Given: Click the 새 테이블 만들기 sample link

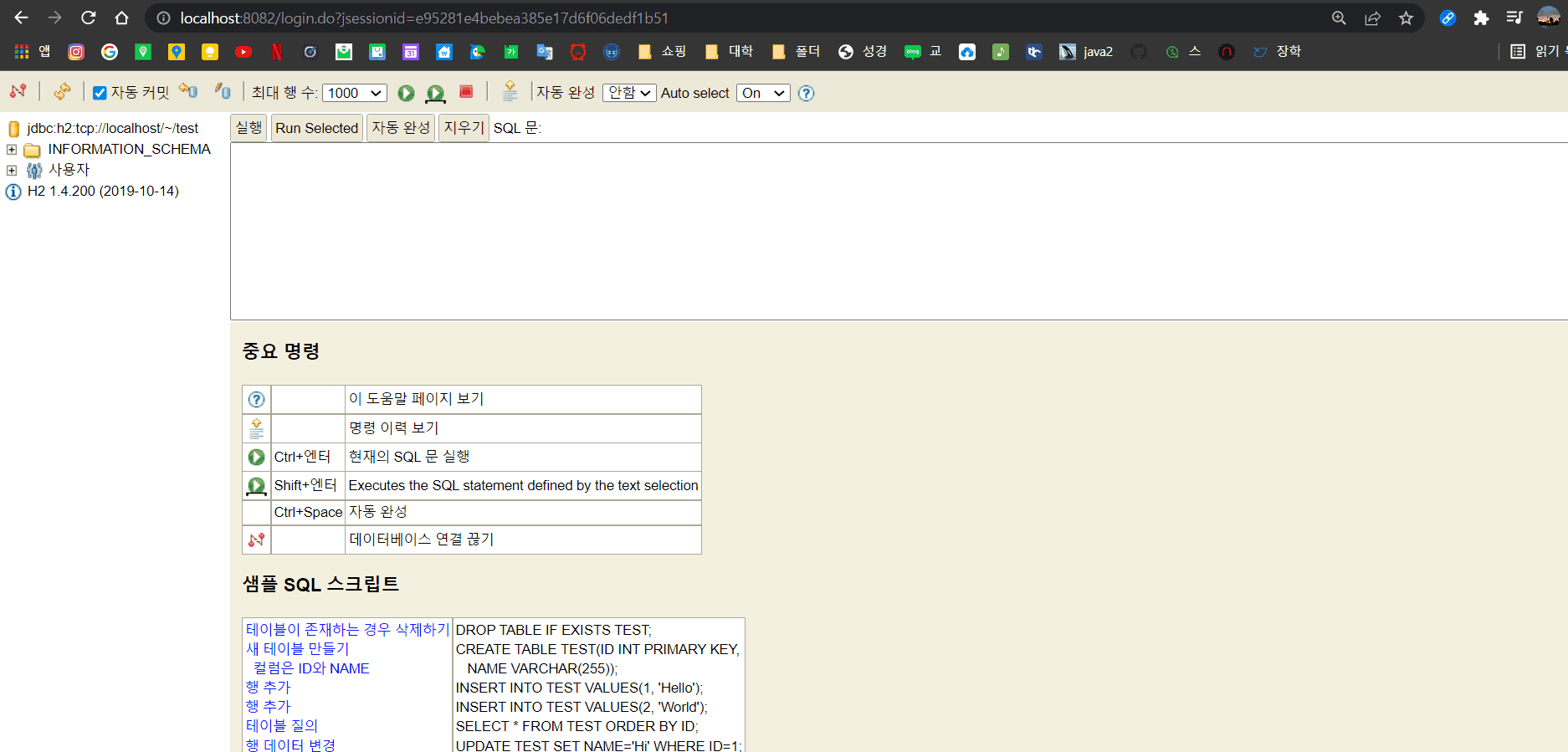Looking at the screenshot, I should [297, 649].
